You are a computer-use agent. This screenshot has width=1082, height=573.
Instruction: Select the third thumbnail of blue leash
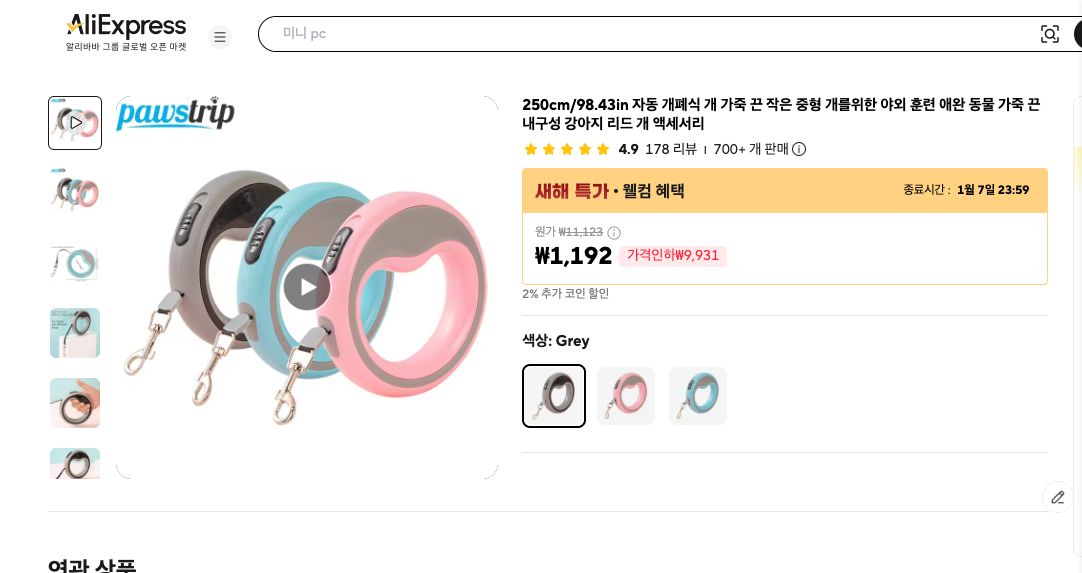point(75,263)
